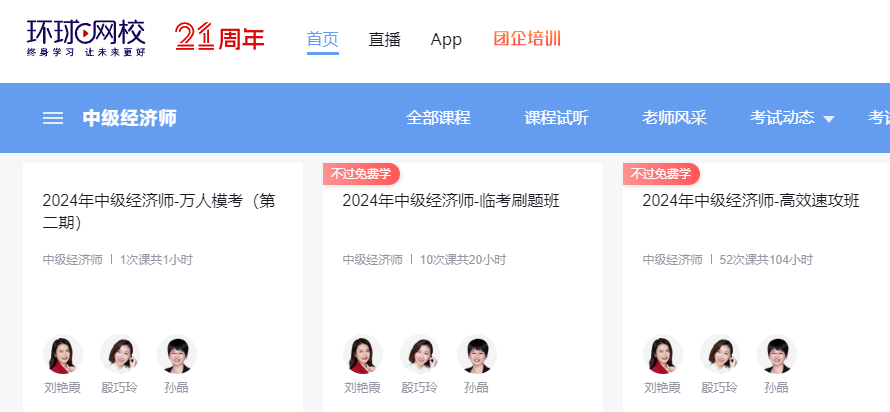Click 孙晶's avatar in the 高效速攻班 card

pos(777,354)
